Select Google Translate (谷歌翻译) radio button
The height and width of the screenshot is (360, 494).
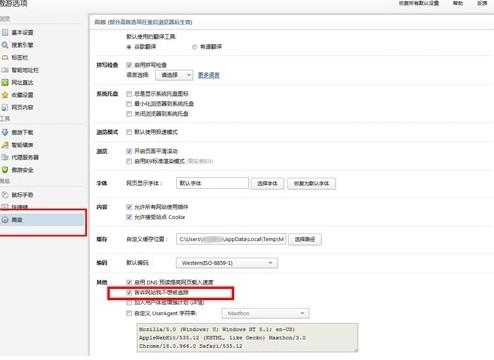(x=129, y=47)
